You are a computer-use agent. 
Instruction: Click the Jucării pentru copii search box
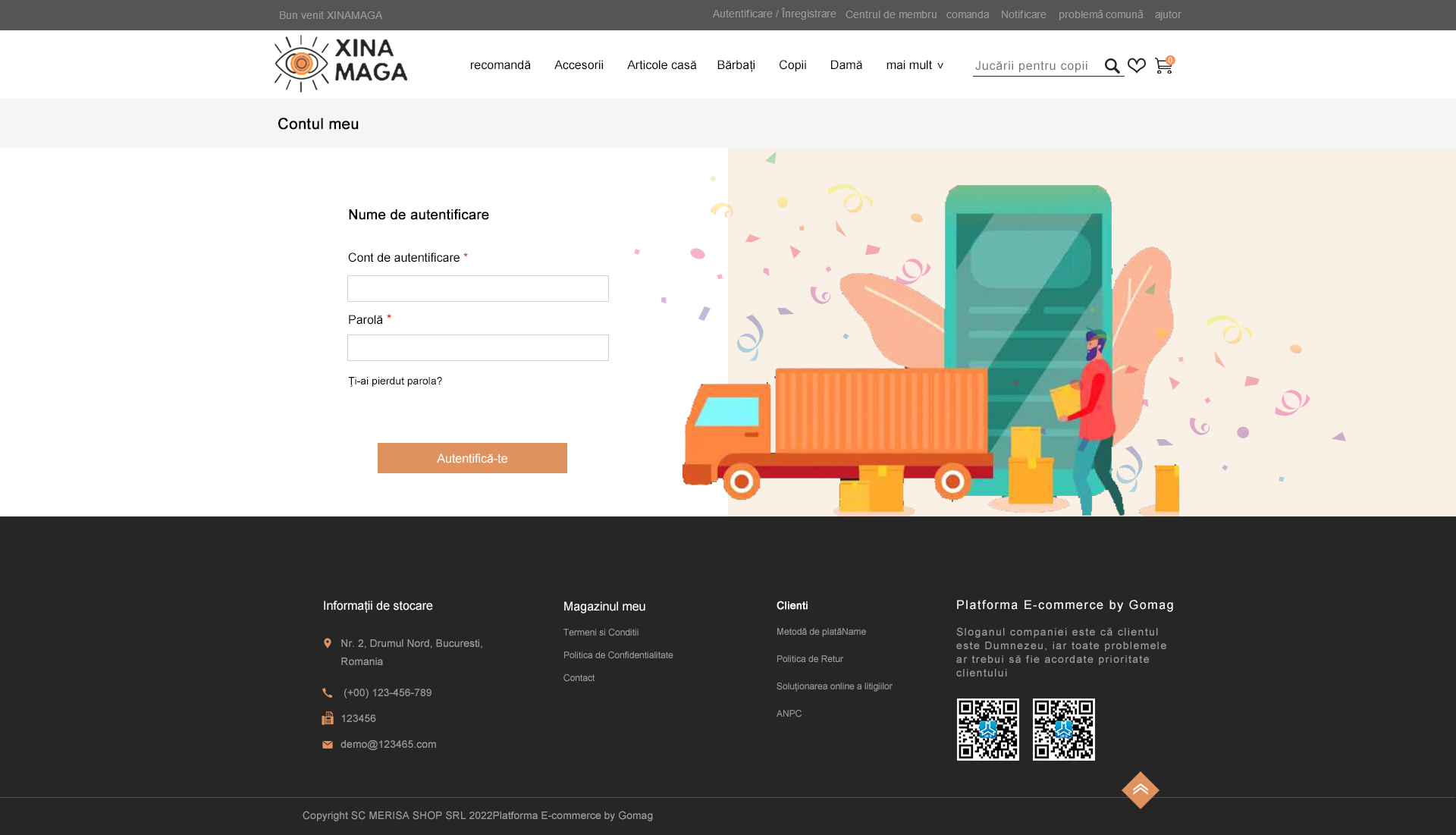[x=1037, y=66]
